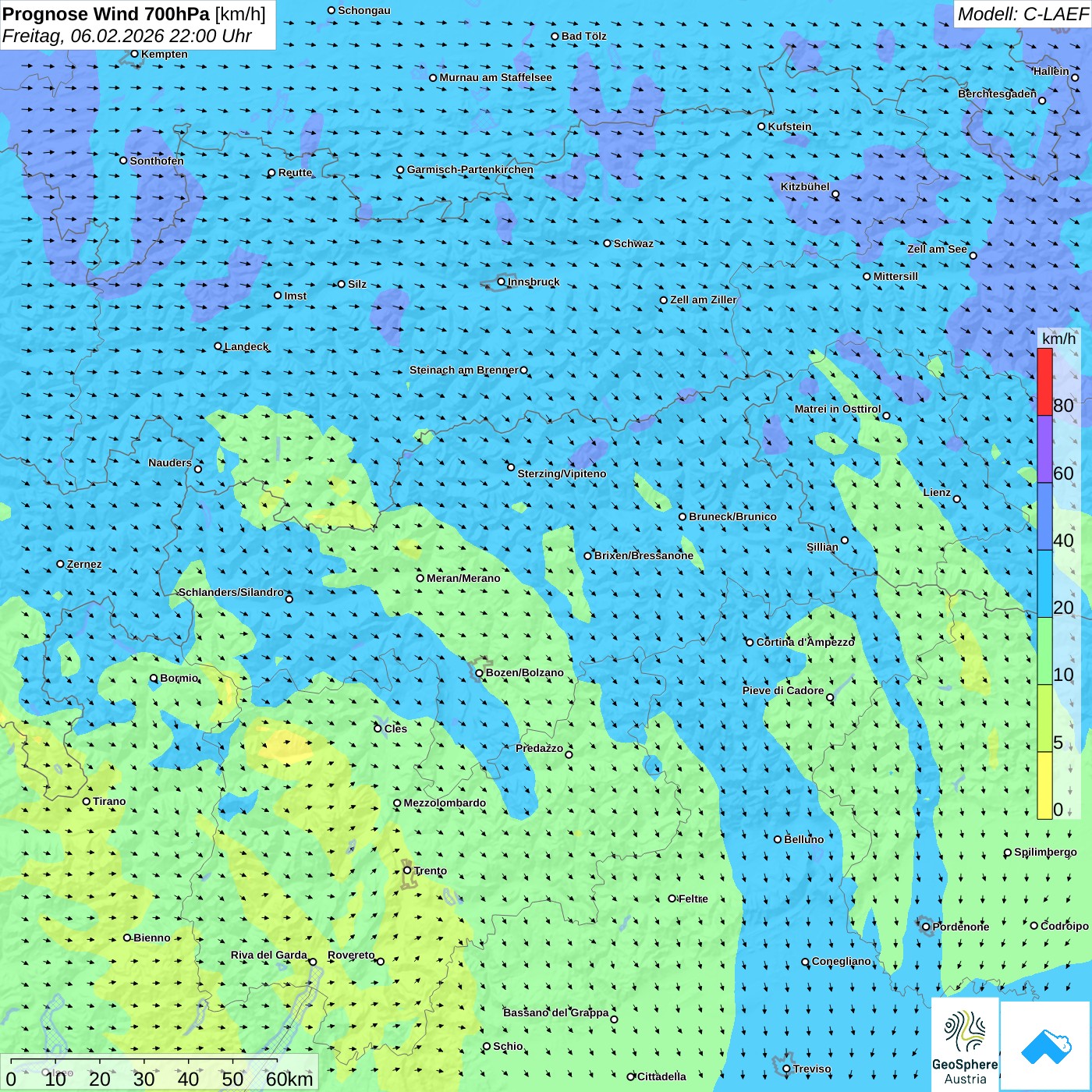The image size is (1092, 1092).
Task: Click the Cittadella location dot
Action: pos(631,1076)
